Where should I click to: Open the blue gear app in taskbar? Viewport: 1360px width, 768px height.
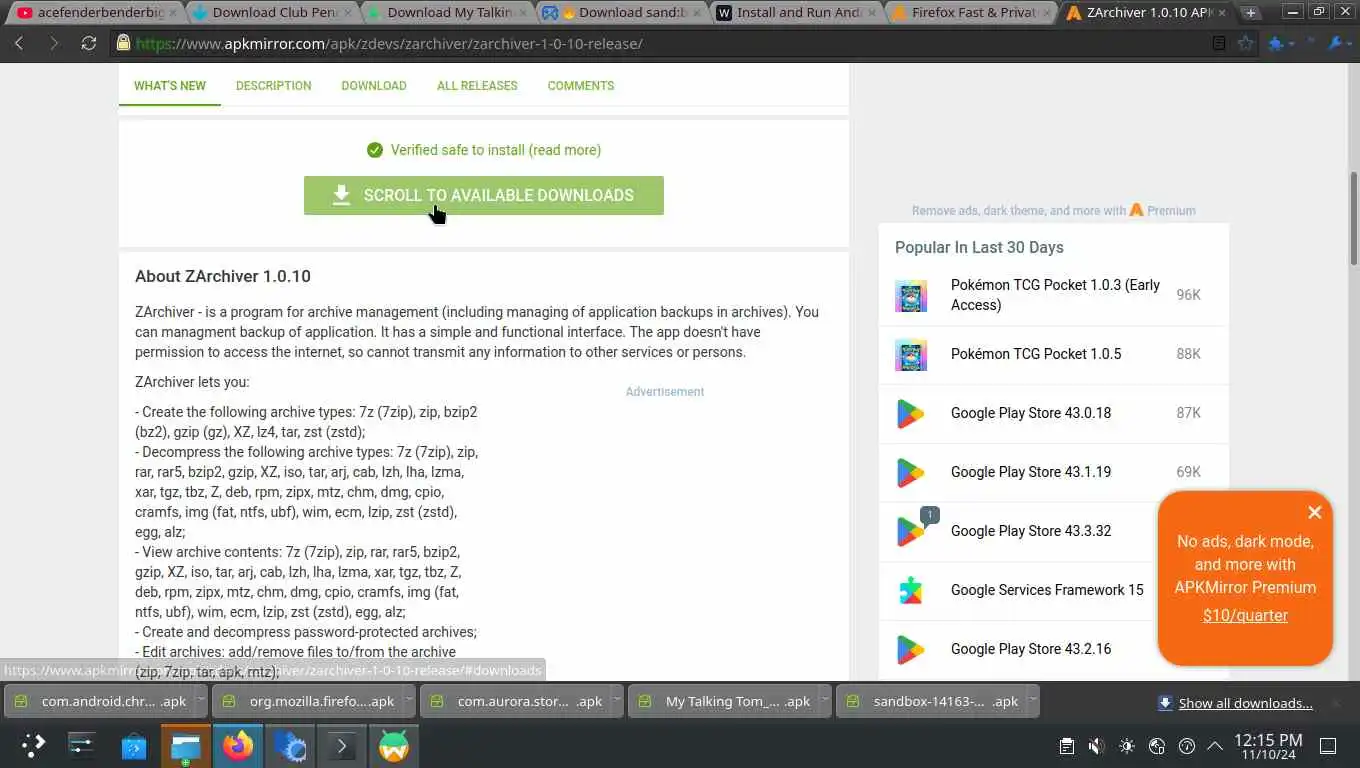[290, 746]
